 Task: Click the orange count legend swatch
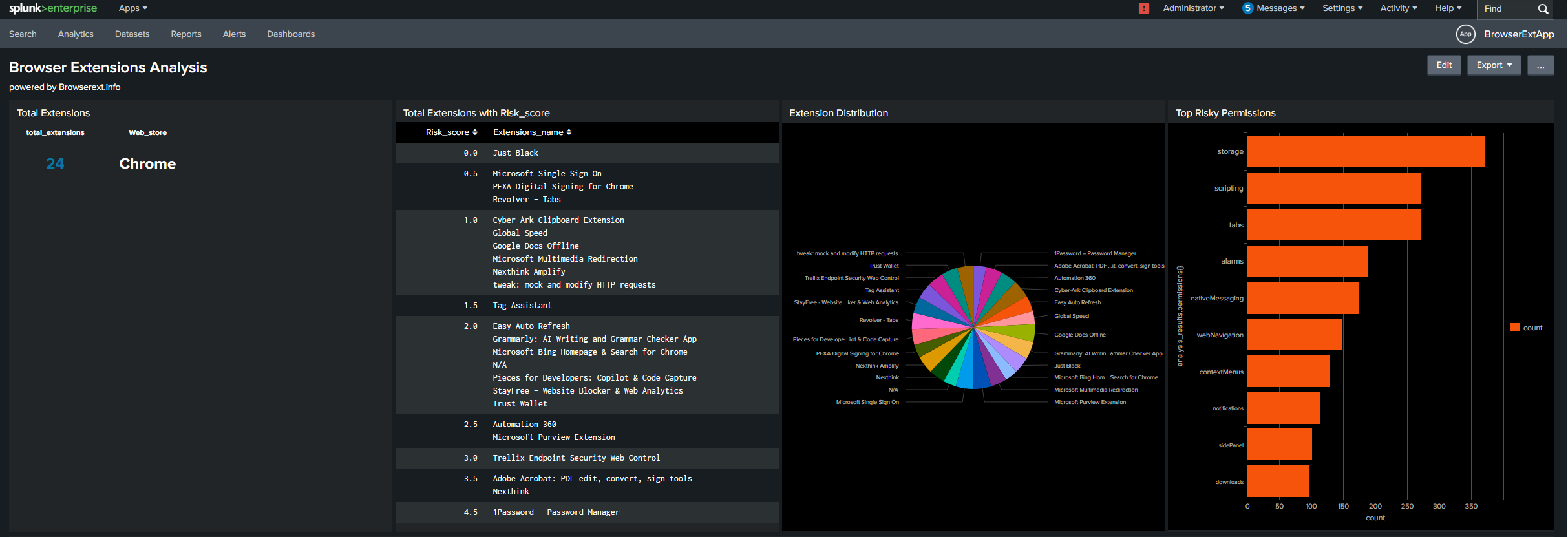coord(1514,327)
